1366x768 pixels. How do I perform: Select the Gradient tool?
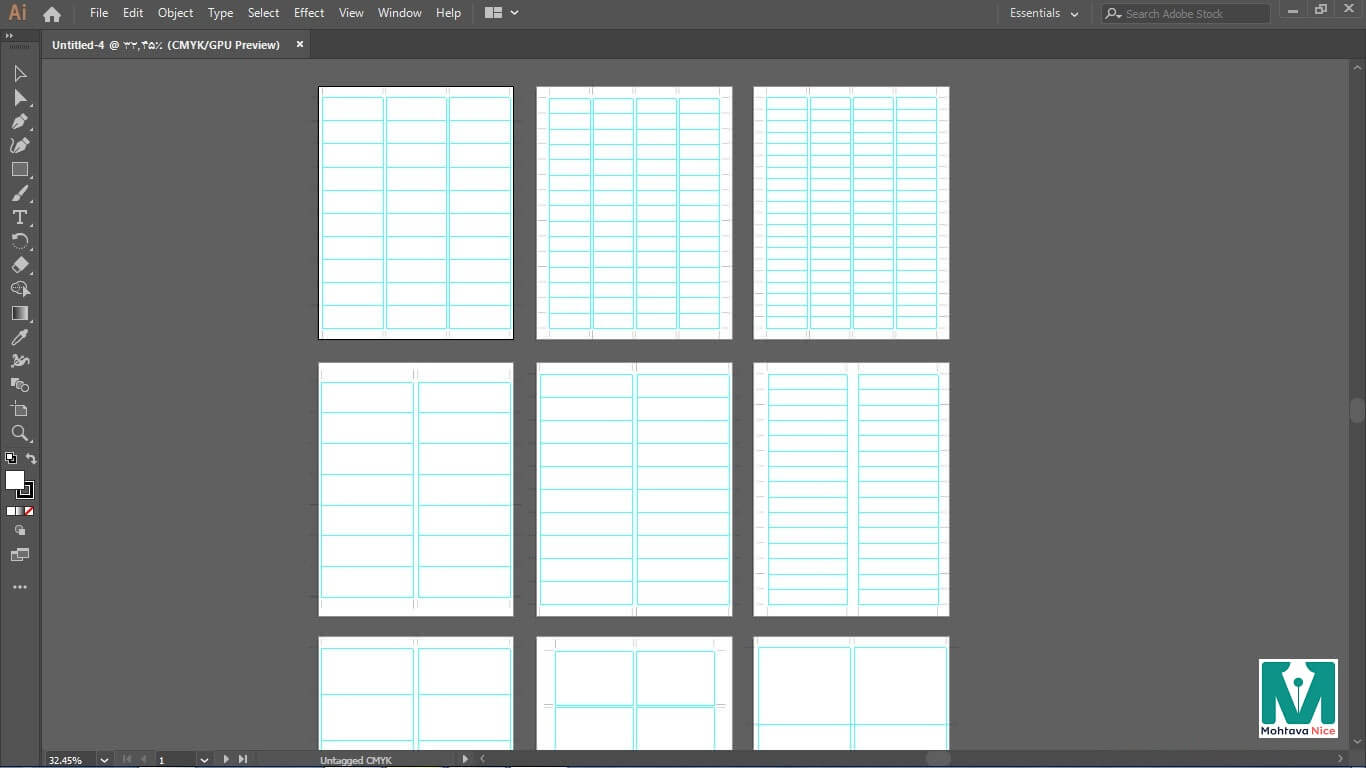[x=19, y=314]
